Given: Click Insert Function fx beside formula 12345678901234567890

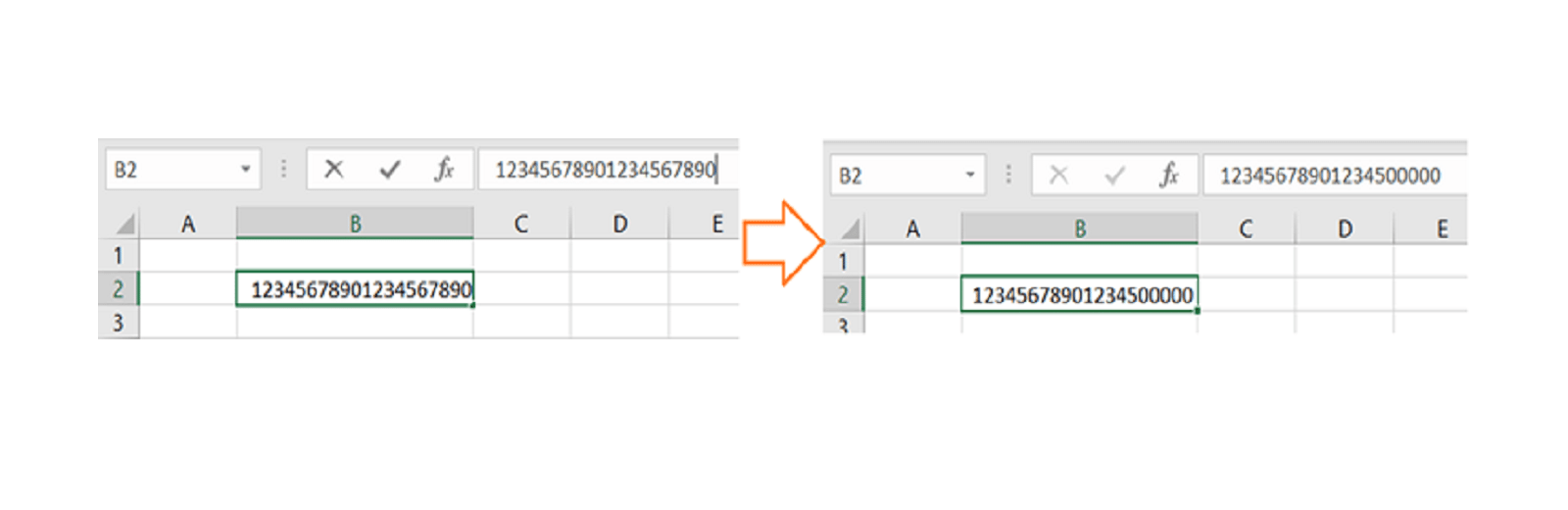Looking at the screenshot, I should point(444,170).
